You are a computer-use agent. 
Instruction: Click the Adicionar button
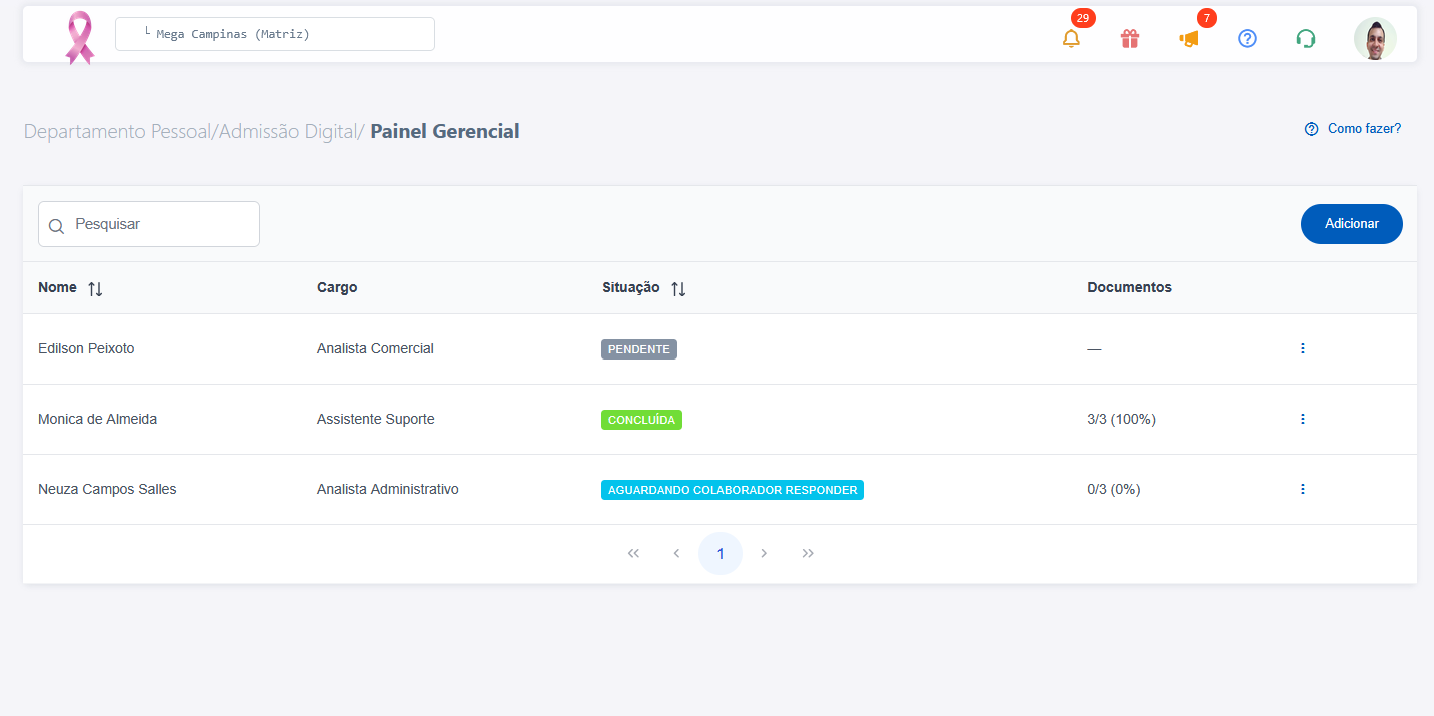(1352, 224)
